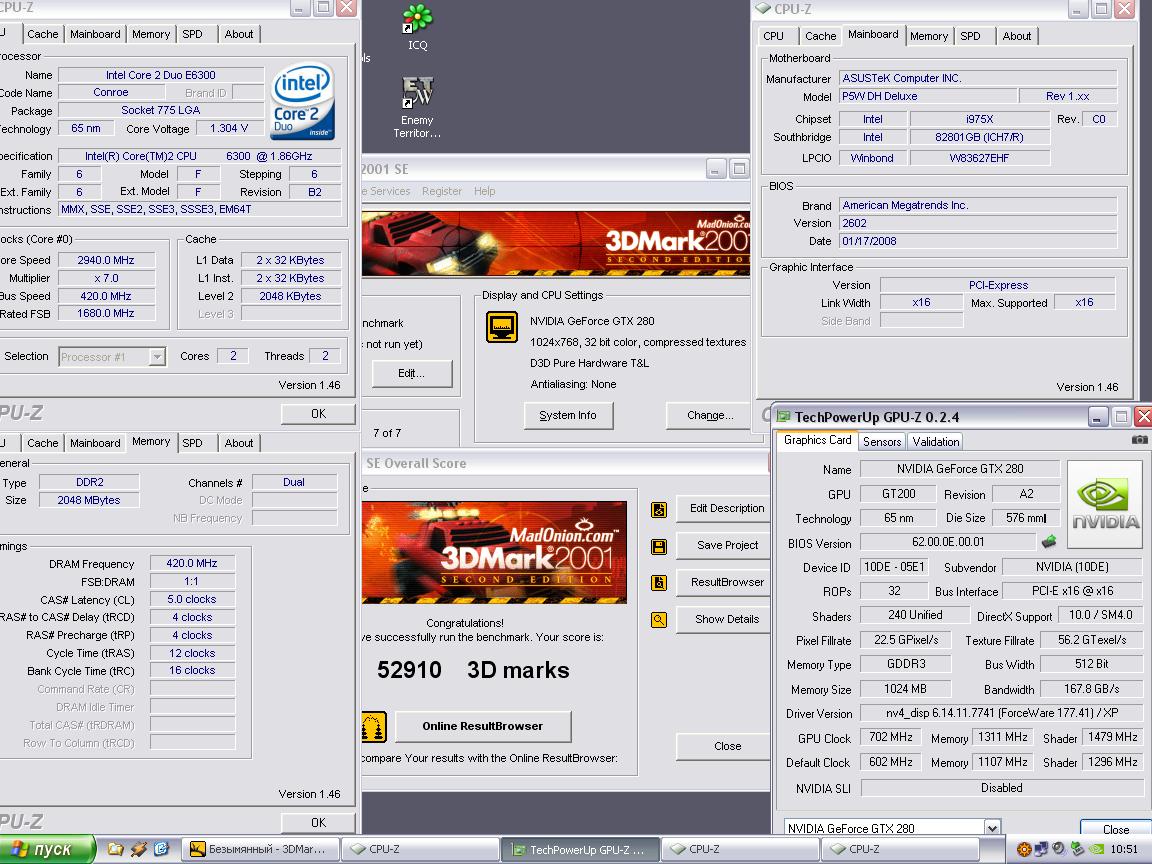Click the folder quick launch icon

pyautogui.click(x=115, y=849)
